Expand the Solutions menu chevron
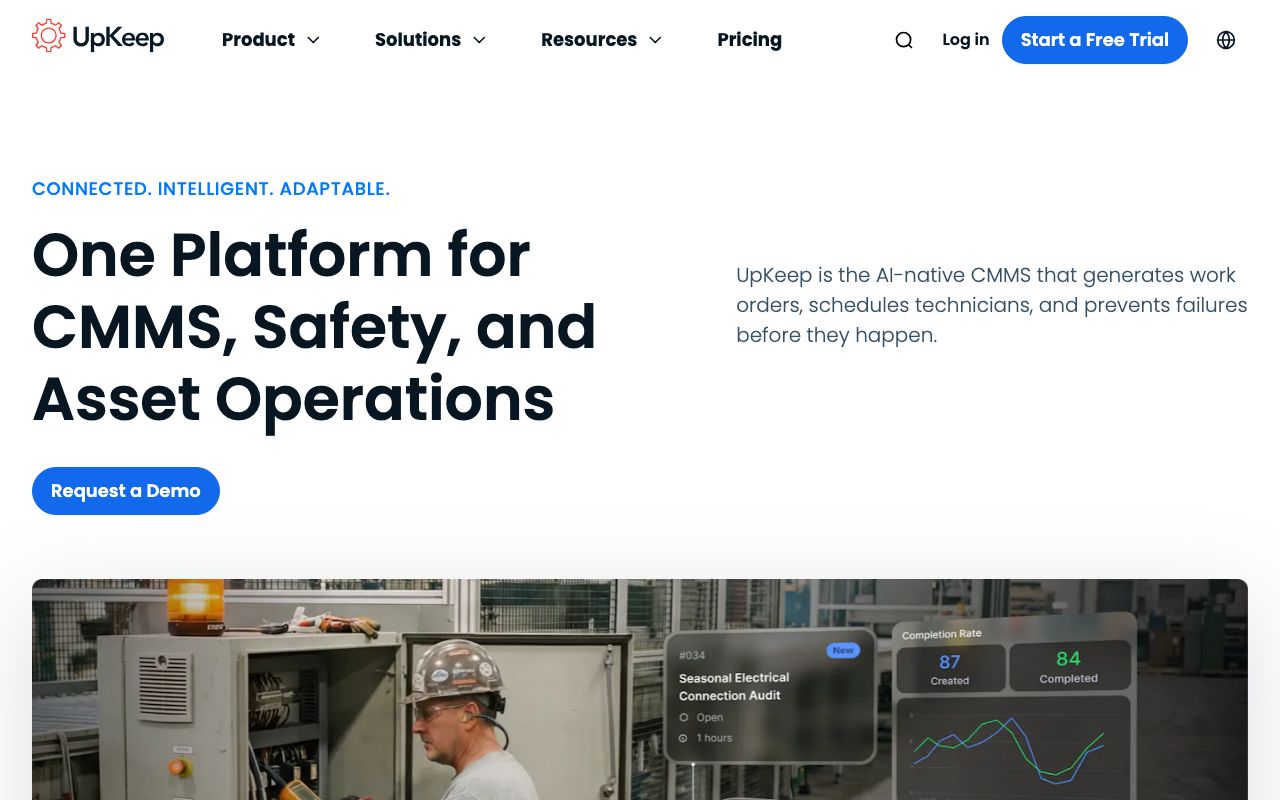The height and width of the screenshot is (800, 1280). click(479, 40)
